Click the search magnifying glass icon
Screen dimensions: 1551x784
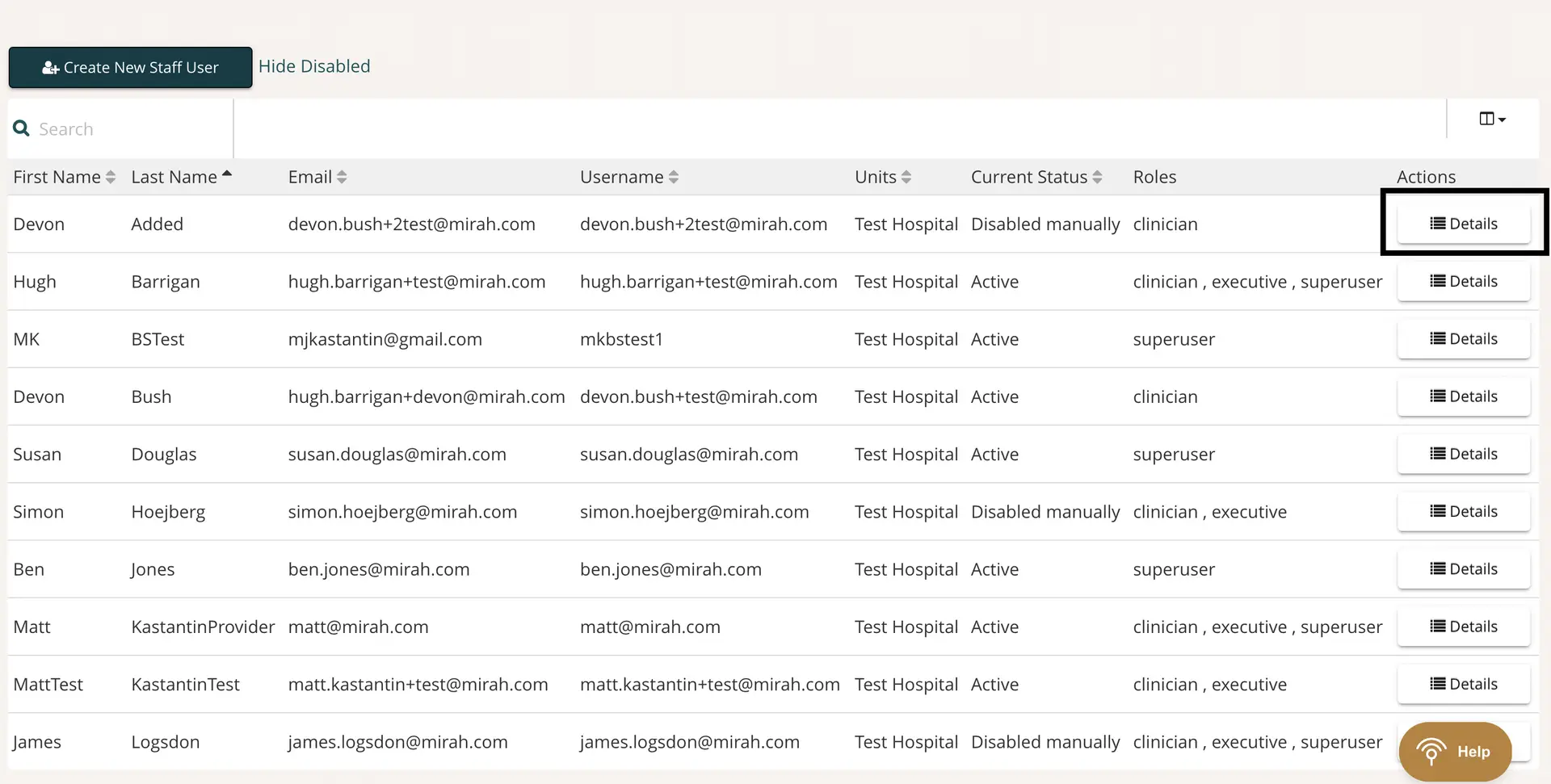21,128
